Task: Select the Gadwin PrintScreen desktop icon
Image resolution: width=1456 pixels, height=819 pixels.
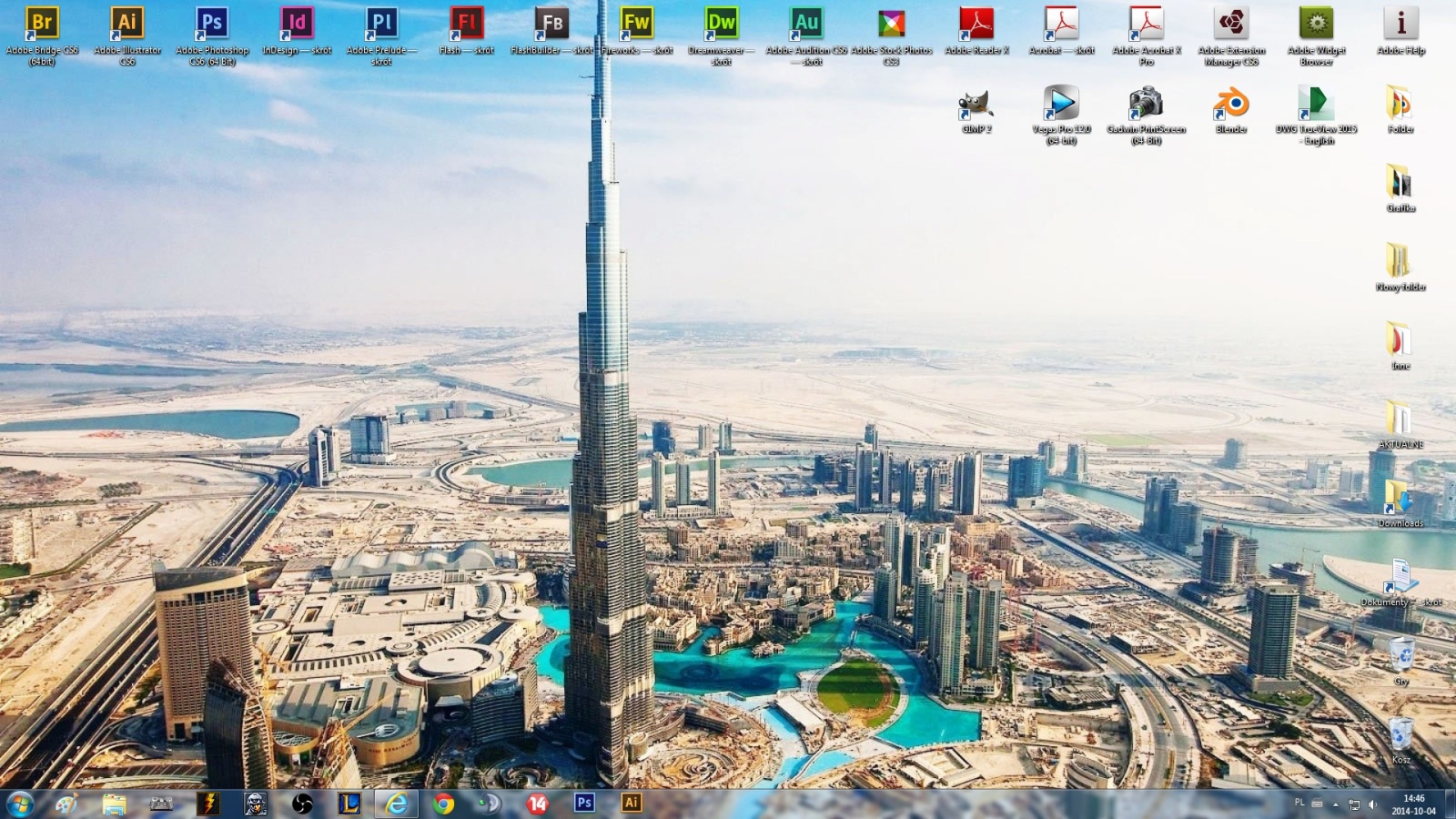Action: [x=1147, y=115]
